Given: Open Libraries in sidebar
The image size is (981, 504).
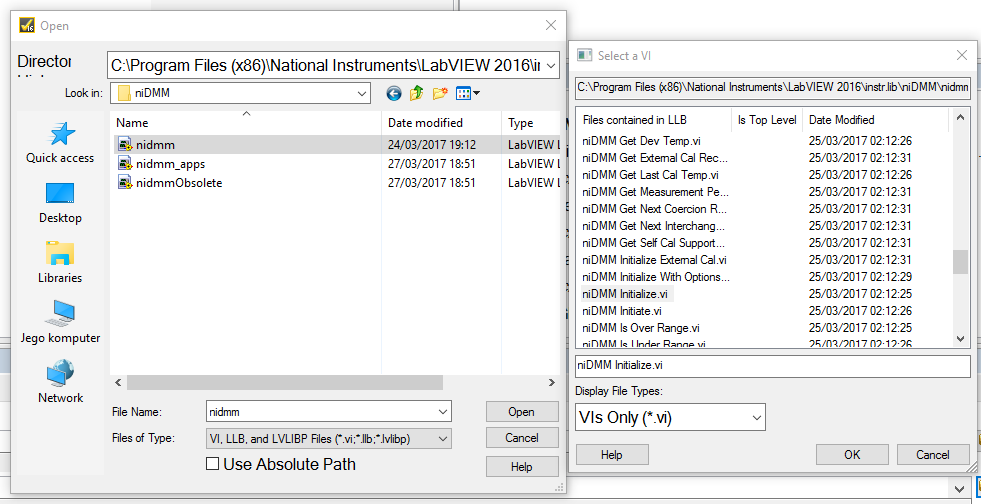Looking at the screenshot, I should point(60,263).
